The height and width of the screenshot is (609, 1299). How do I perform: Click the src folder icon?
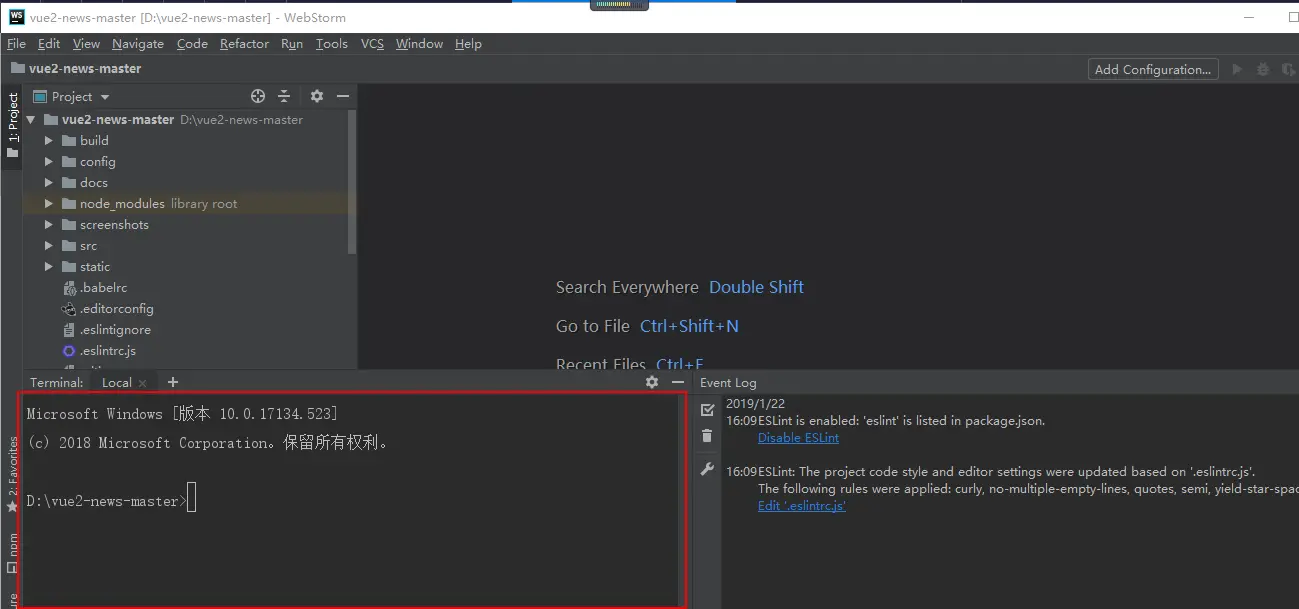[x=69, y=245]
